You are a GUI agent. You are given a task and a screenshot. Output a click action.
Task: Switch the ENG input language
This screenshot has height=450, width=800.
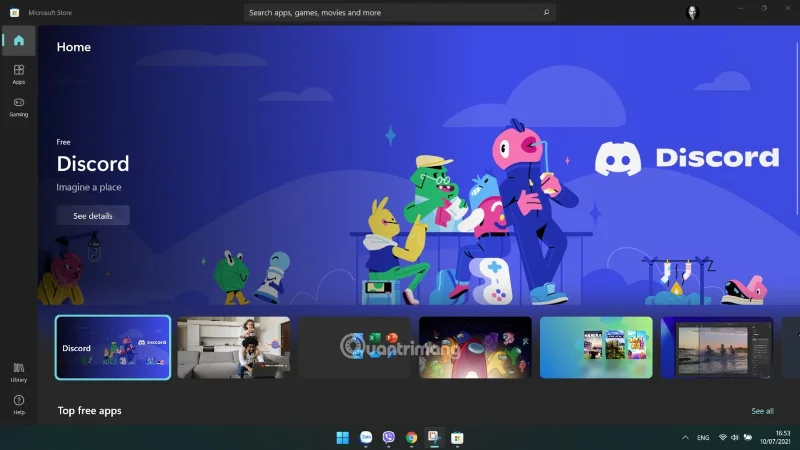click(703, 438)
